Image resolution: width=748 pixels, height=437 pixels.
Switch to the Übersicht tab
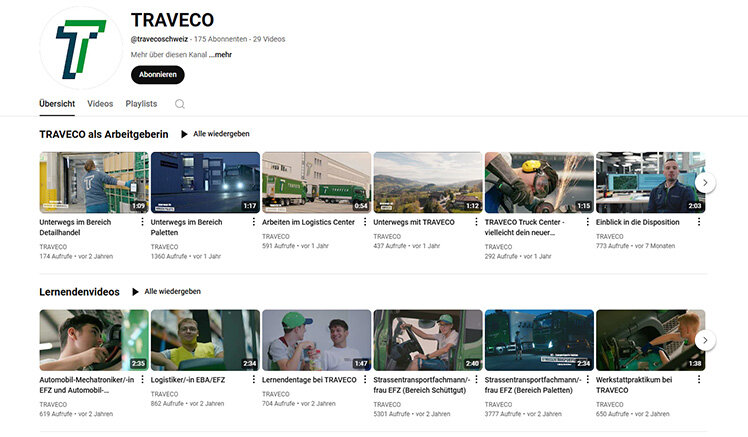57,104
